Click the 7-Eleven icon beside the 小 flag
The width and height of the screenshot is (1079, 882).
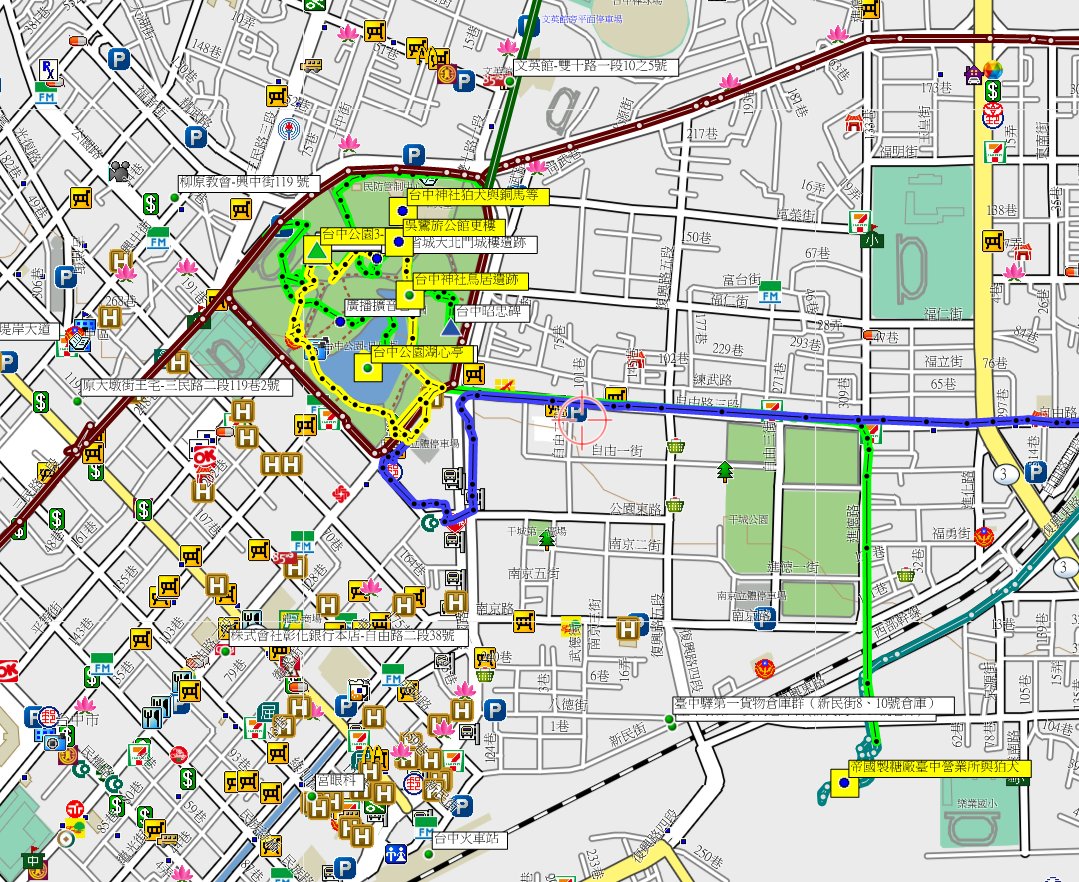(x=860, y=221)
